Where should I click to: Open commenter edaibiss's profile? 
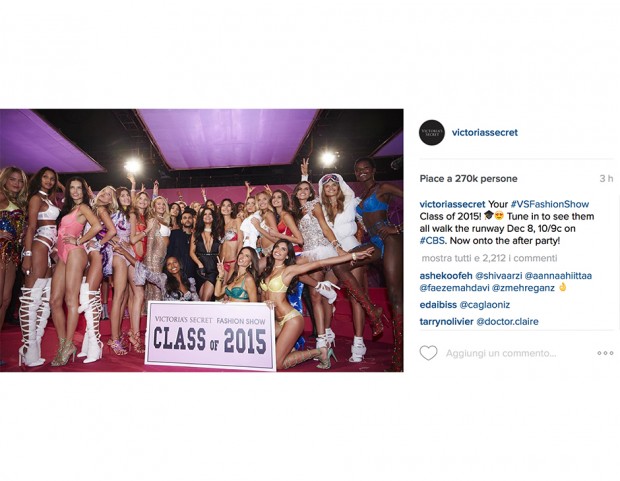coord(438,305)
